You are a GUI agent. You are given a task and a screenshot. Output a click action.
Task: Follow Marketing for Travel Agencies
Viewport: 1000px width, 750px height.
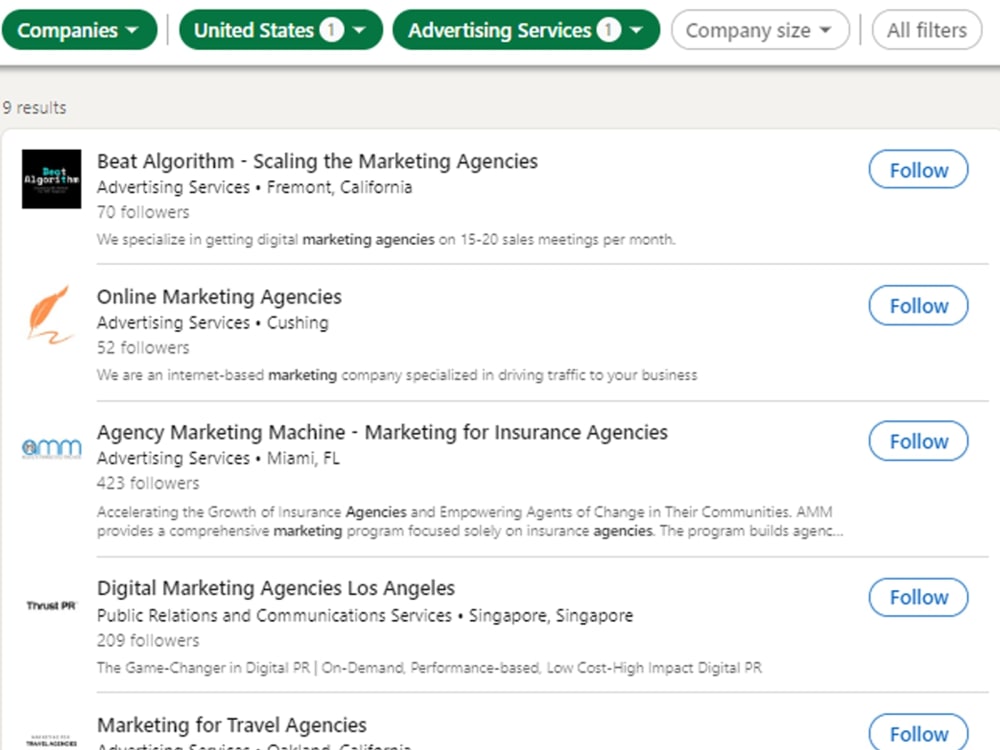coord(917,733)
